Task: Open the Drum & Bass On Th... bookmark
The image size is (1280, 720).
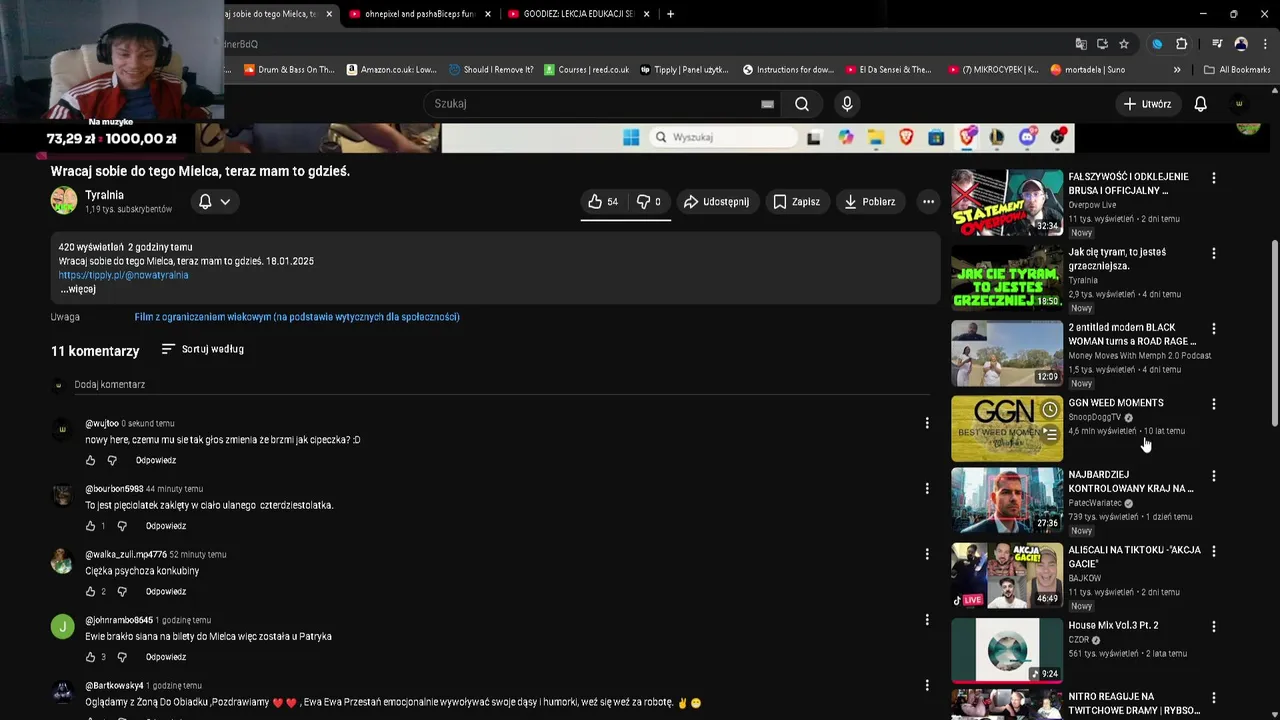Action: tap(289, 70)
